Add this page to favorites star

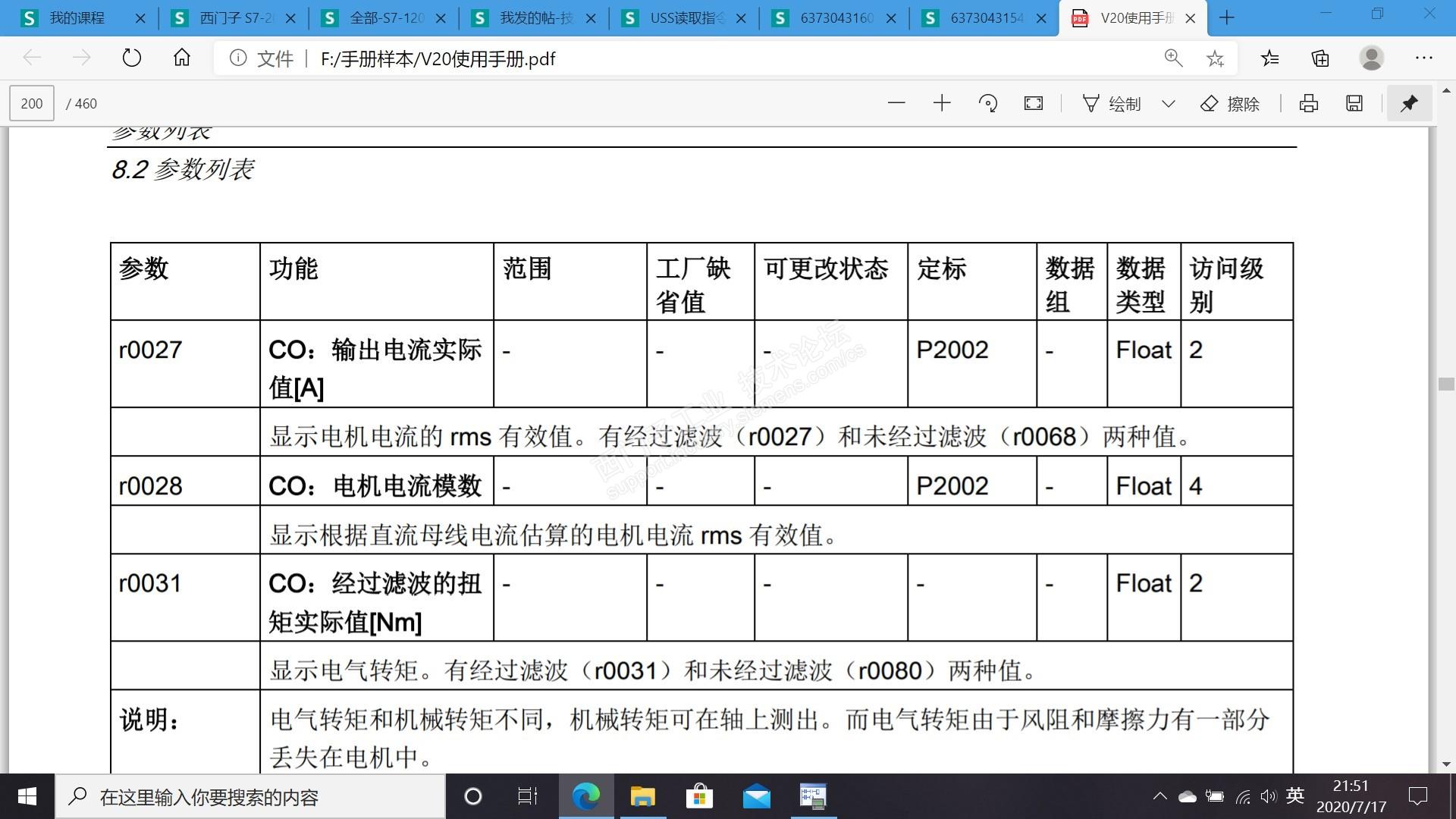1215,58
